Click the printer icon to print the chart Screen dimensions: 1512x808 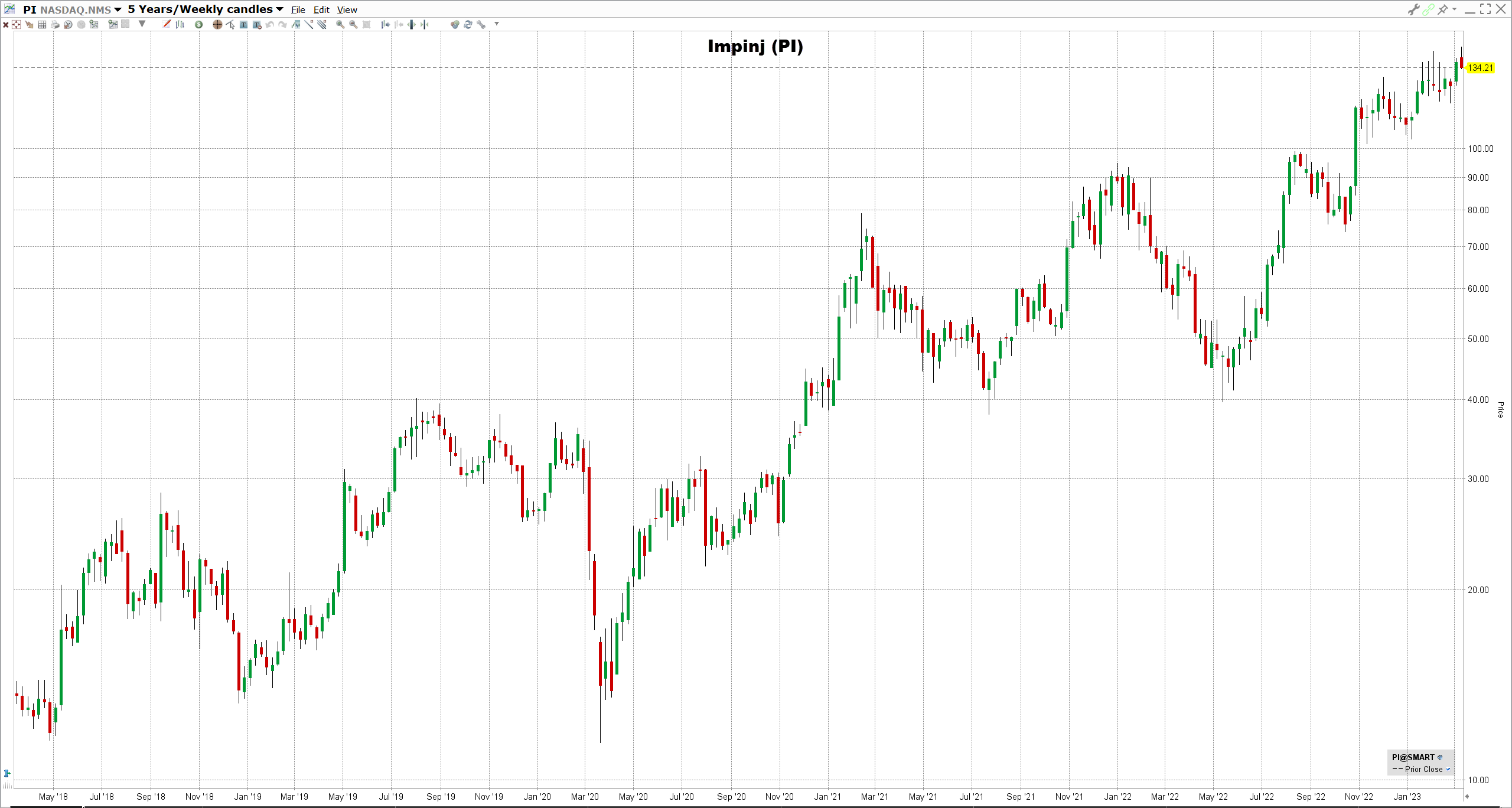coord(55,24)
